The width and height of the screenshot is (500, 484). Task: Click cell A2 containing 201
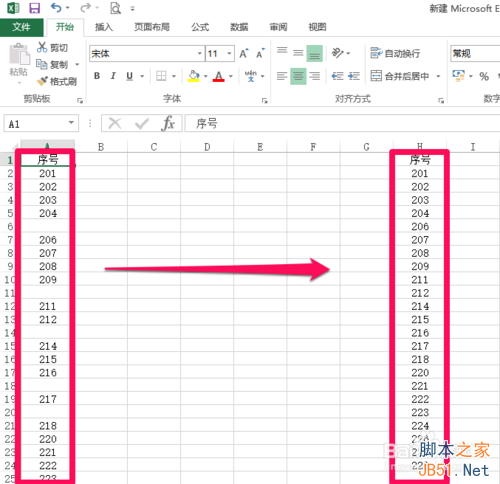47,173
